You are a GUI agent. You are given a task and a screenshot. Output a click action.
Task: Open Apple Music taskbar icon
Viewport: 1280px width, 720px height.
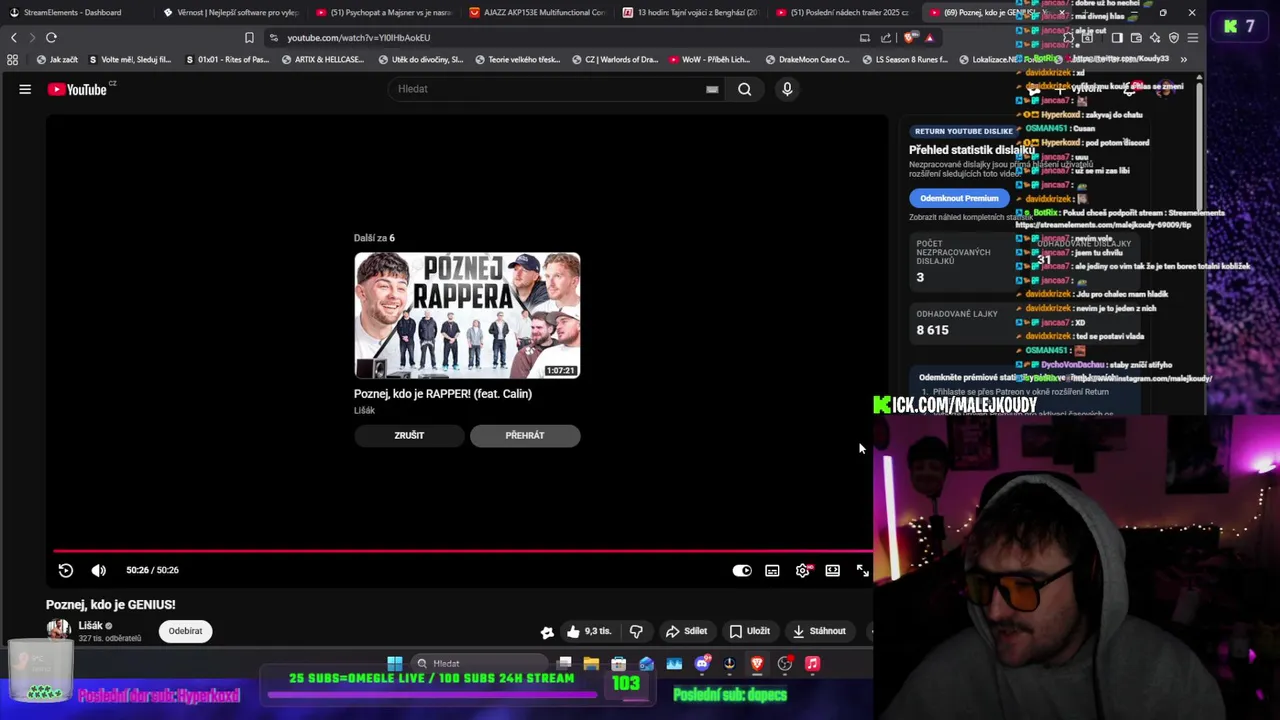coord(812,663)
